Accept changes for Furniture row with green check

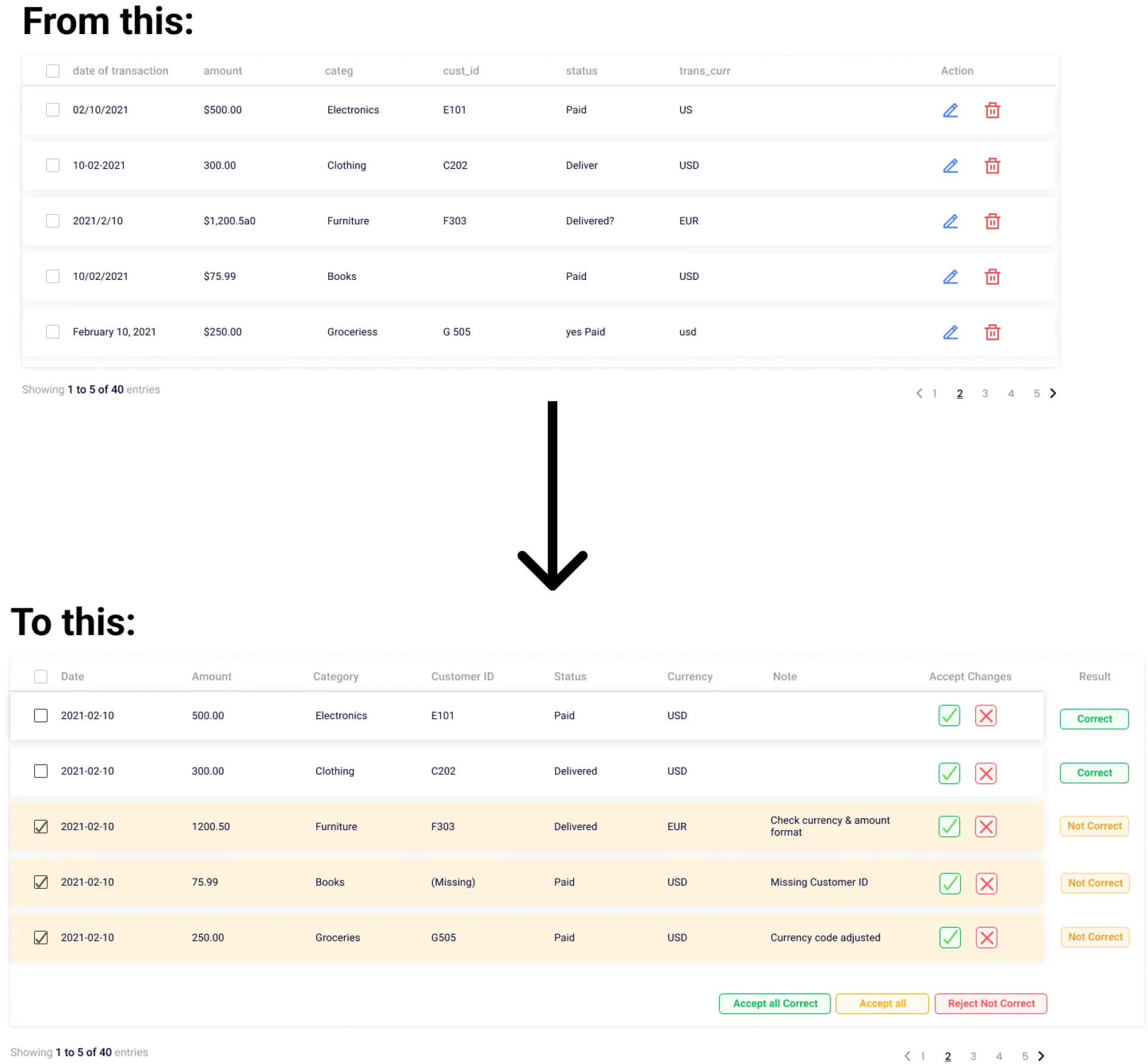949,827
